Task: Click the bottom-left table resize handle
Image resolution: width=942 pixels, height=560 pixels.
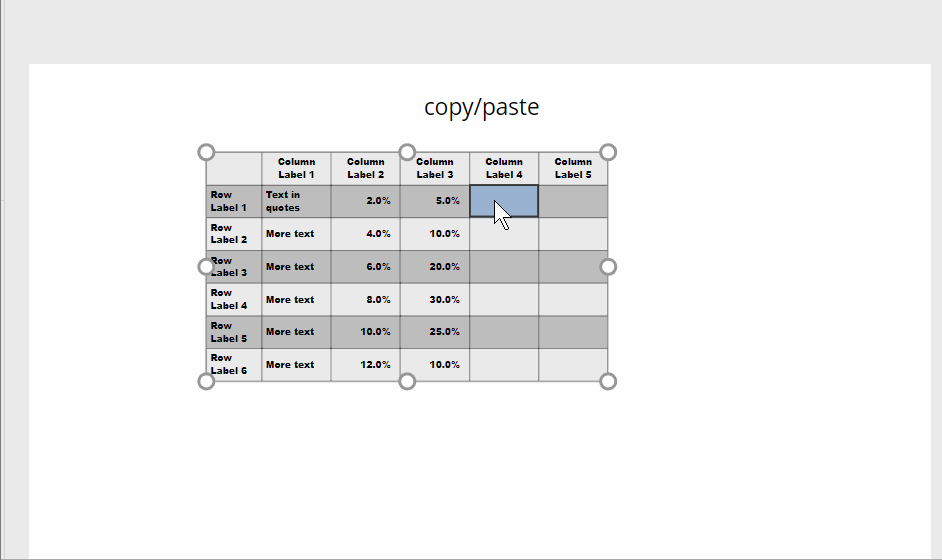Action: pyautogui.click(x=206, y=382)
